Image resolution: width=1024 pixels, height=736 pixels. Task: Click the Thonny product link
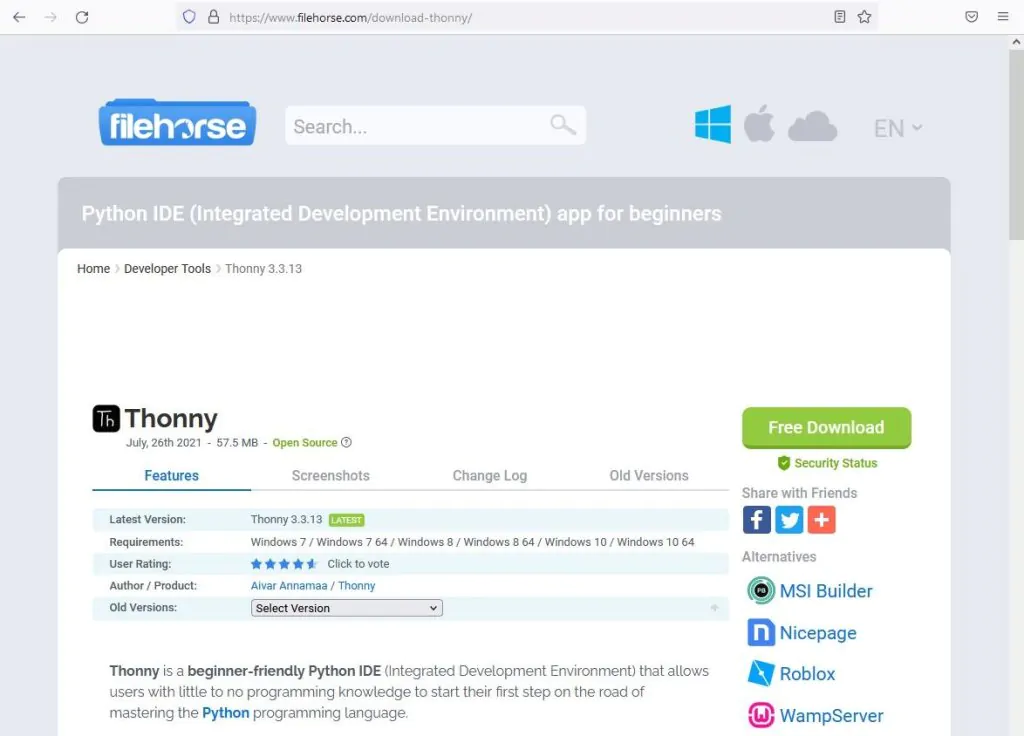(357, 586)
